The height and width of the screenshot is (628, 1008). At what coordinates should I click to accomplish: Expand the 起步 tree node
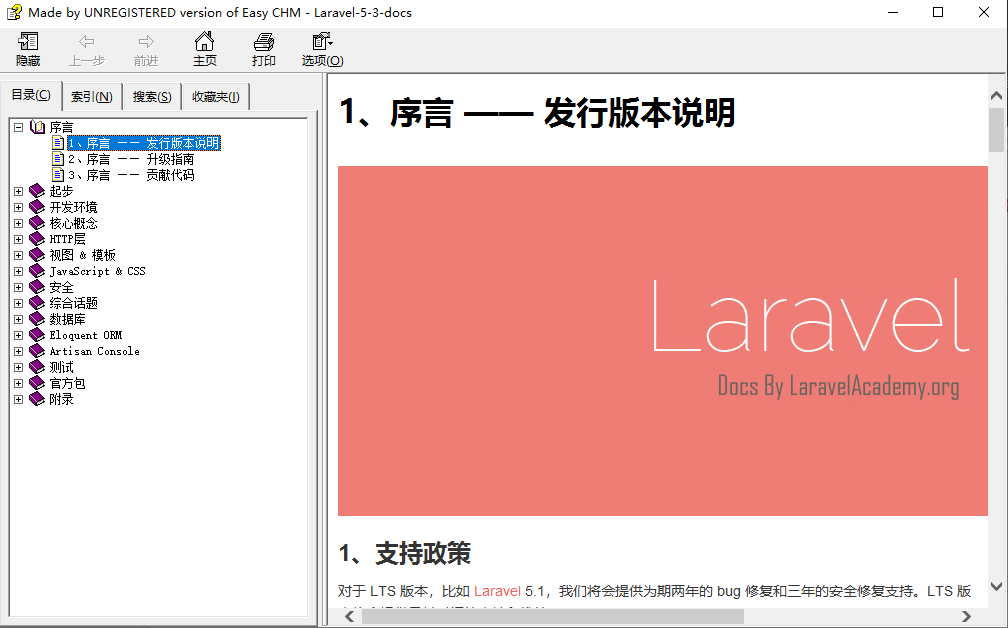point(18,190)
